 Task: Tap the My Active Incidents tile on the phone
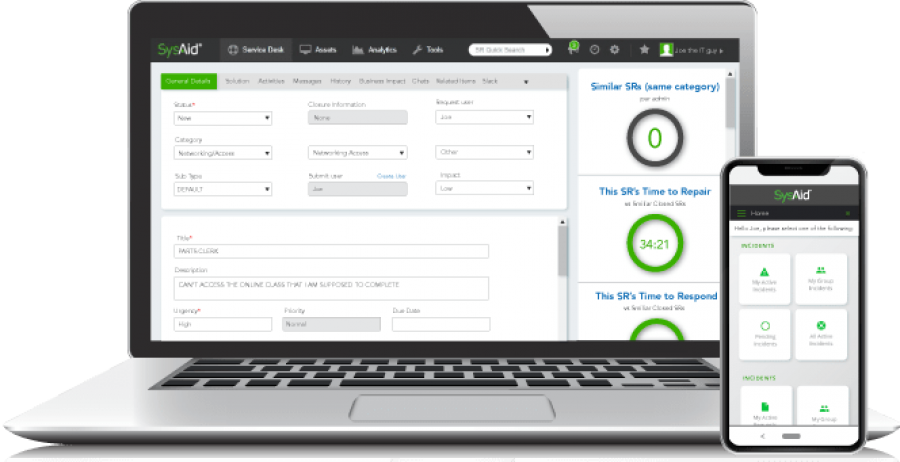pyautogui.click(x=764, y=278)
